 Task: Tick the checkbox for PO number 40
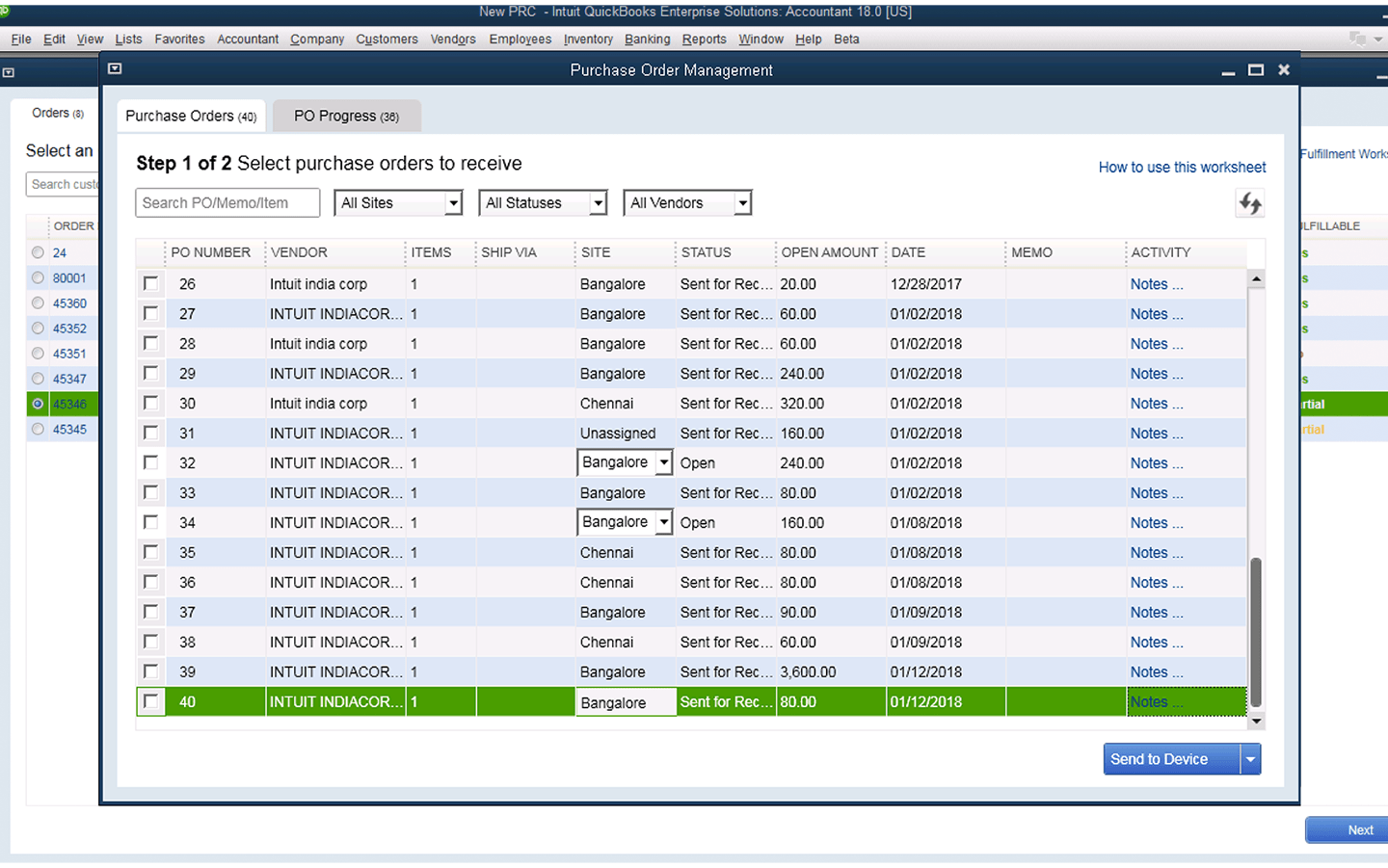pyautogui.click(x=150, y=701)
